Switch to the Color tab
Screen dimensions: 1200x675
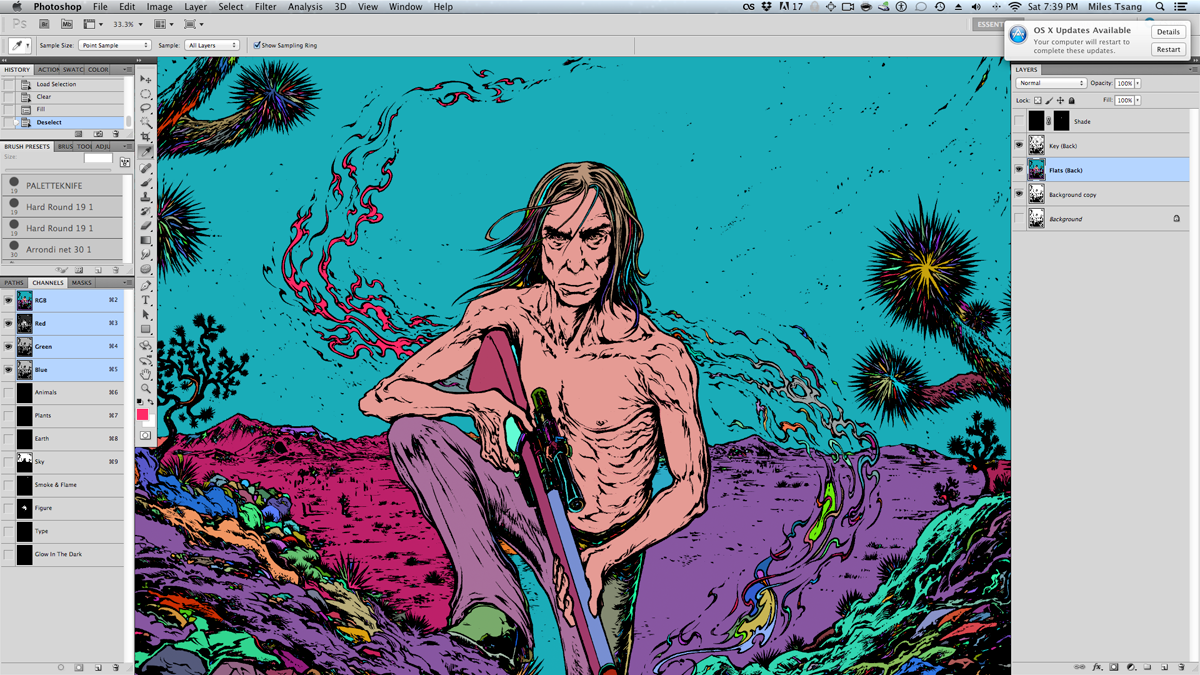point(98,70)
